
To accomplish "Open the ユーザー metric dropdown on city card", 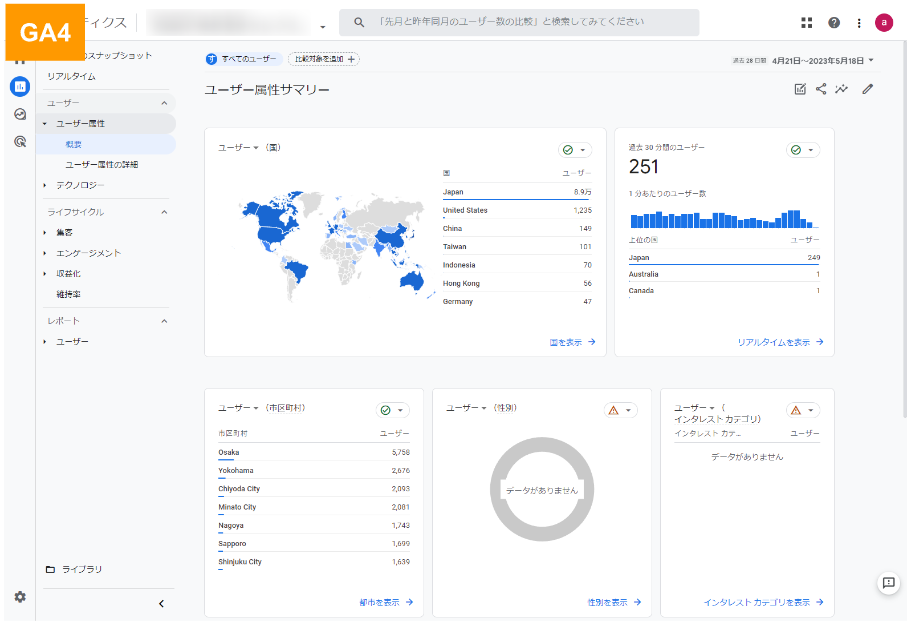I will click(x=238, y=408).
